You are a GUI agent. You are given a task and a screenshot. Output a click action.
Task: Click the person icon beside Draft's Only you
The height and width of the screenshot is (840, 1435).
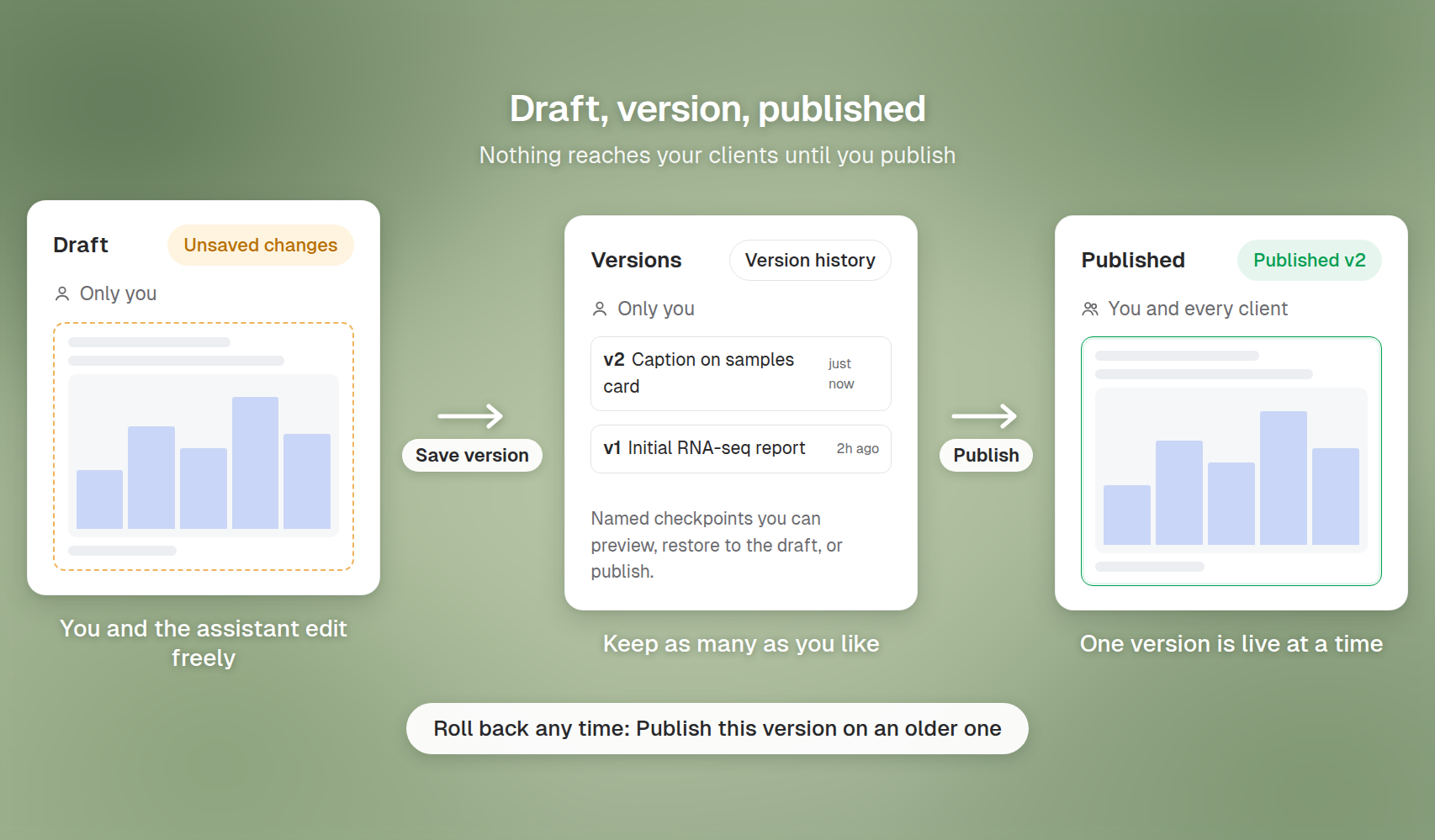tap(62, 293)
